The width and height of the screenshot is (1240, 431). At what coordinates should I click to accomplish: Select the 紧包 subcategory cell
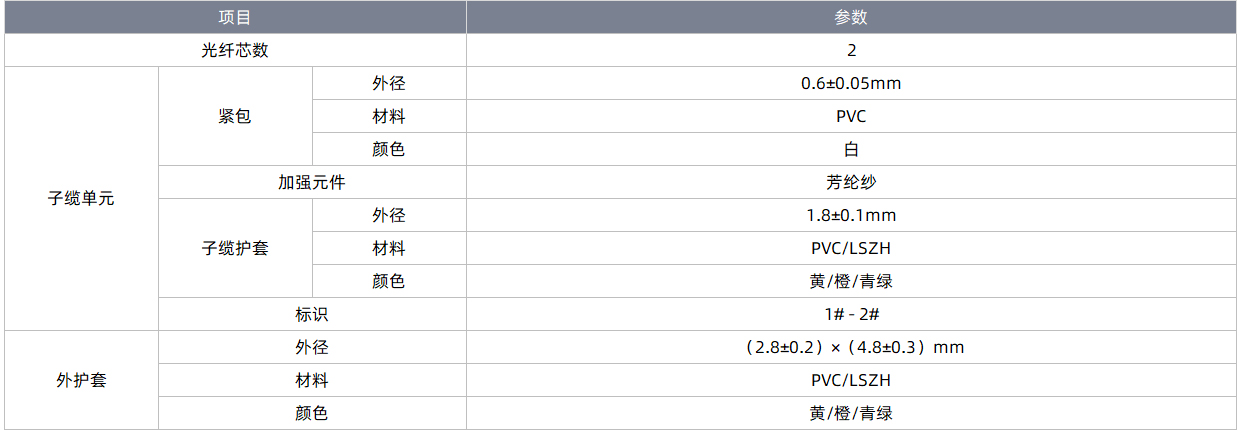(x=235, y=117)
